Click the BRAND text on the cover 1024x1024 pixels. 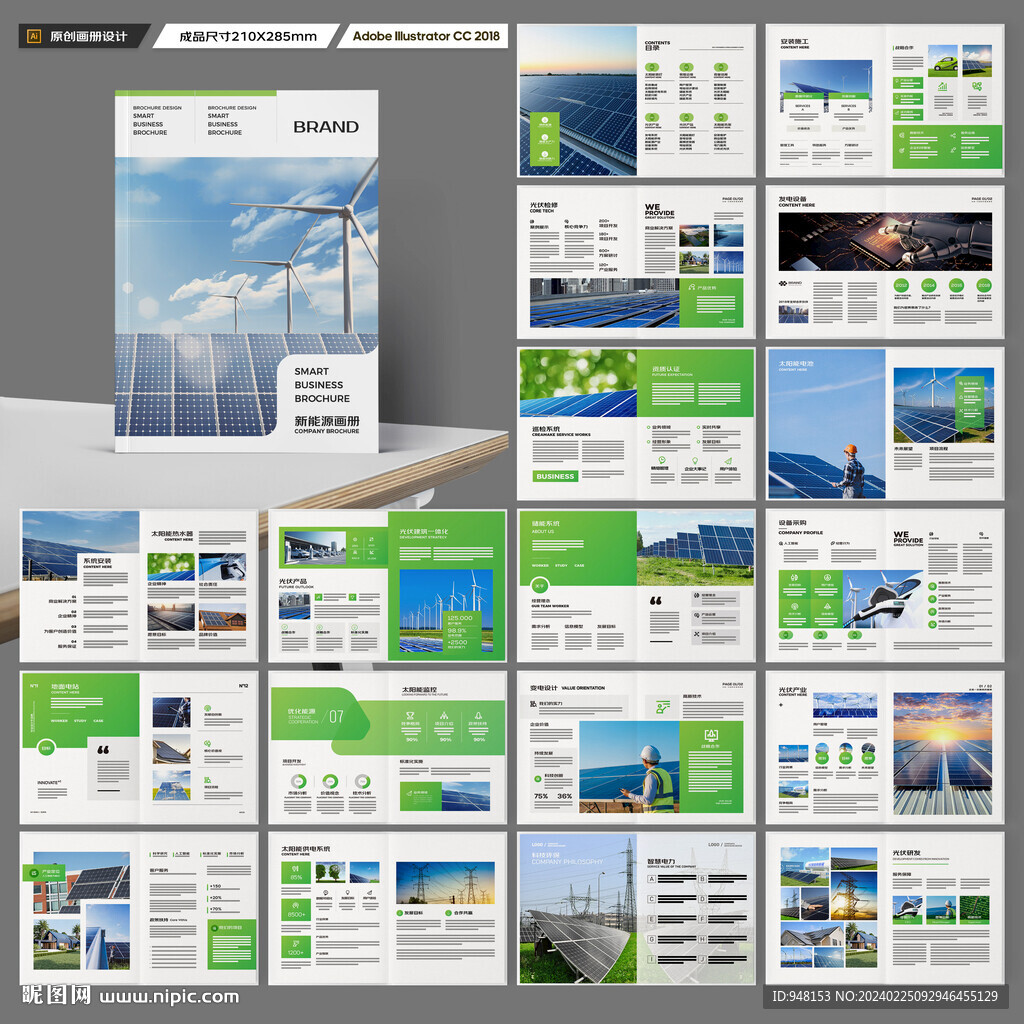click(326, 127)
